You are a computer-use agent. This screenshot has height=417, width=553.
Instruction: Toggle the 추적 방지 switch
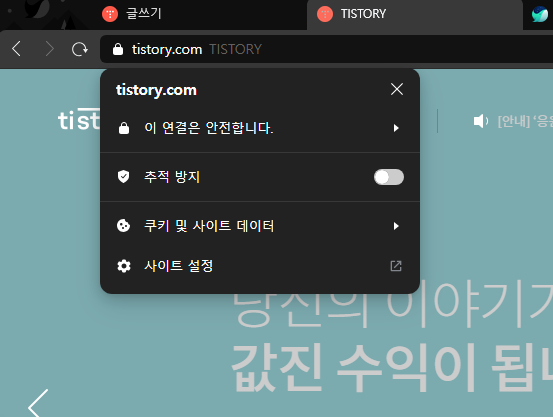coord(389,177)
